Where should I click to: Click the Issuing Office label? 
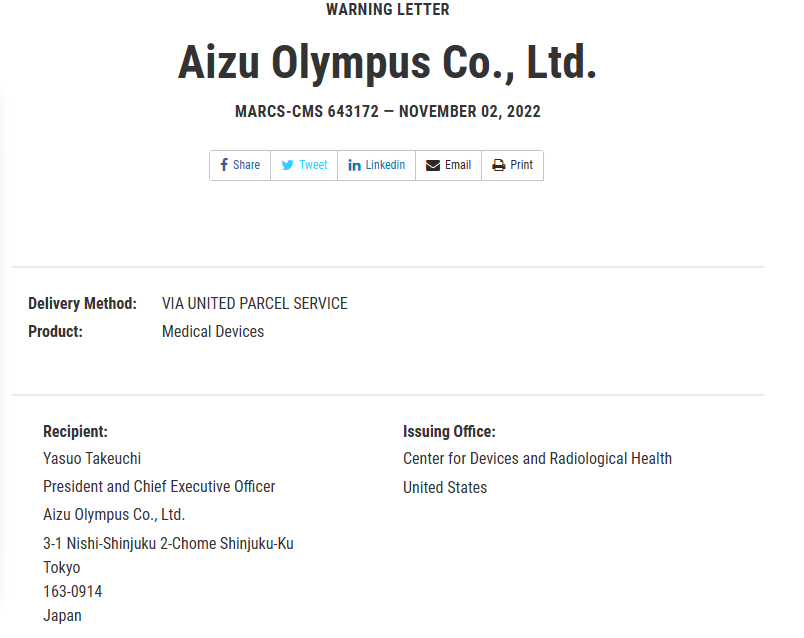tap(449, 432)
